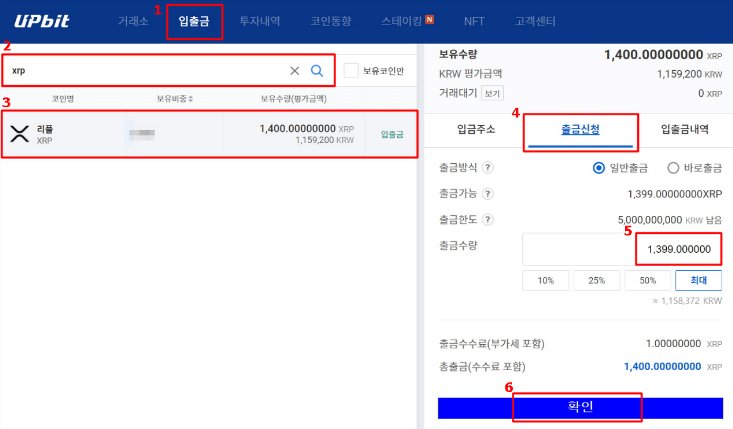Screen dimensions: 733x429
Task: Open help icon next to 출금한도
Action: (x=488, y=220)
